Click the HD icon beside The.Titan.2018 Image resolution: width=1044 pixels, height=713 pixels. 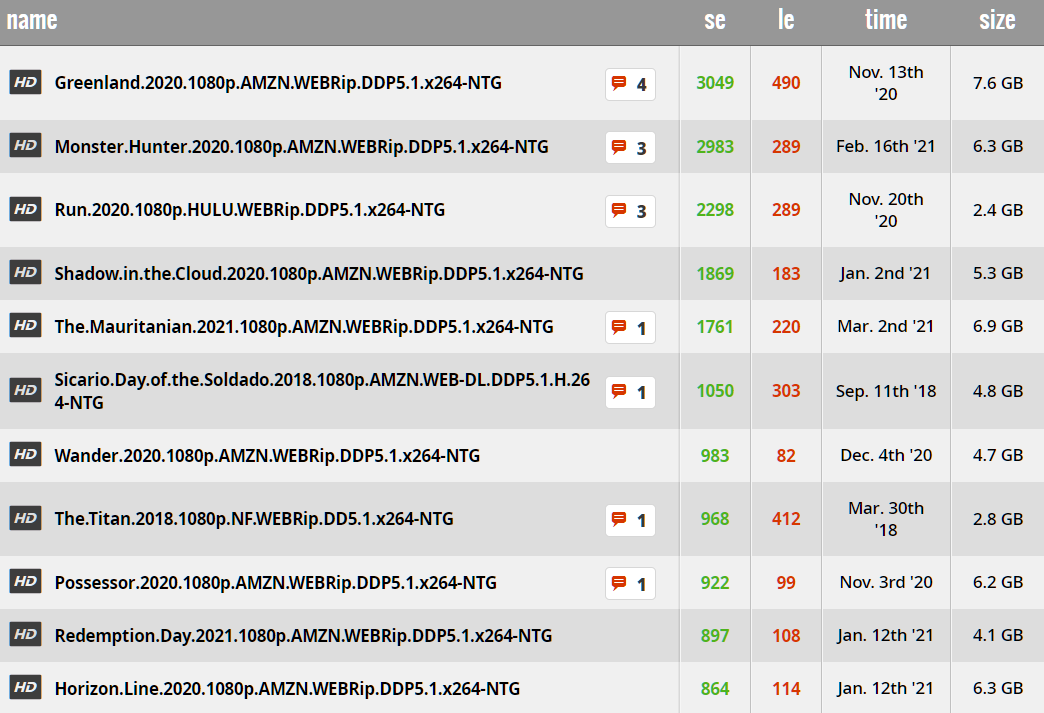tap(25, 519)
